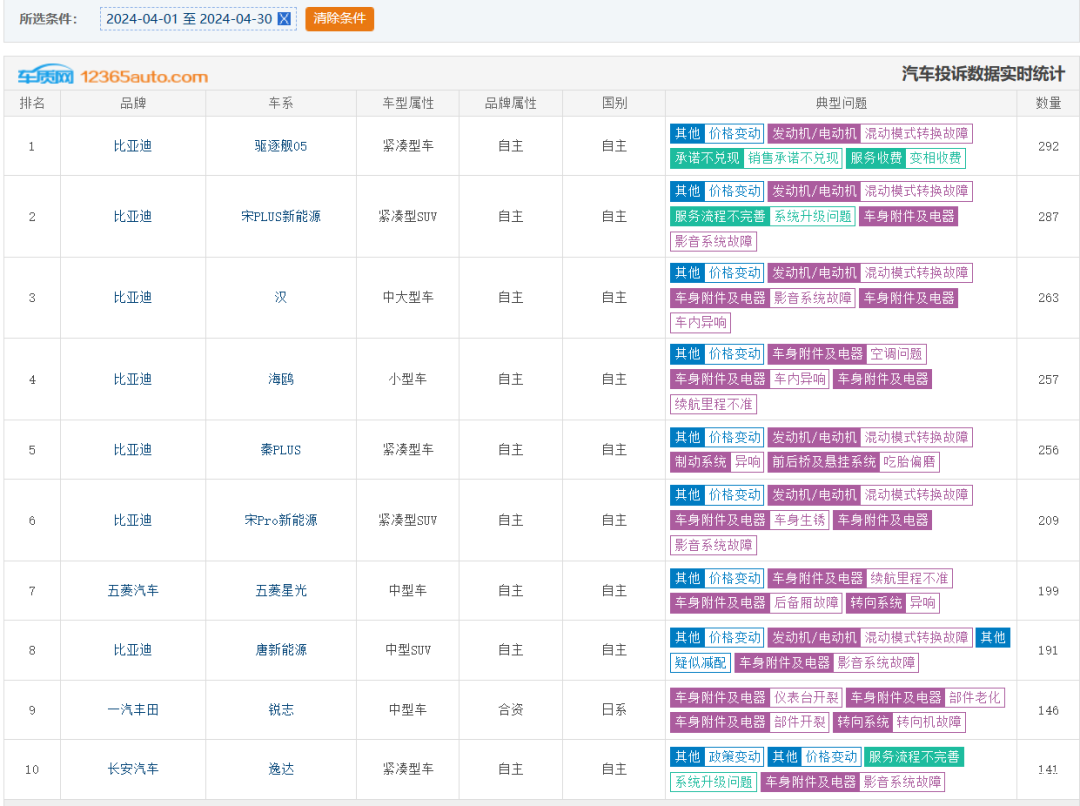Select the 一汽丰田 brand link
Viewport: 1080px width, 806px height.
tap(133, 710)
